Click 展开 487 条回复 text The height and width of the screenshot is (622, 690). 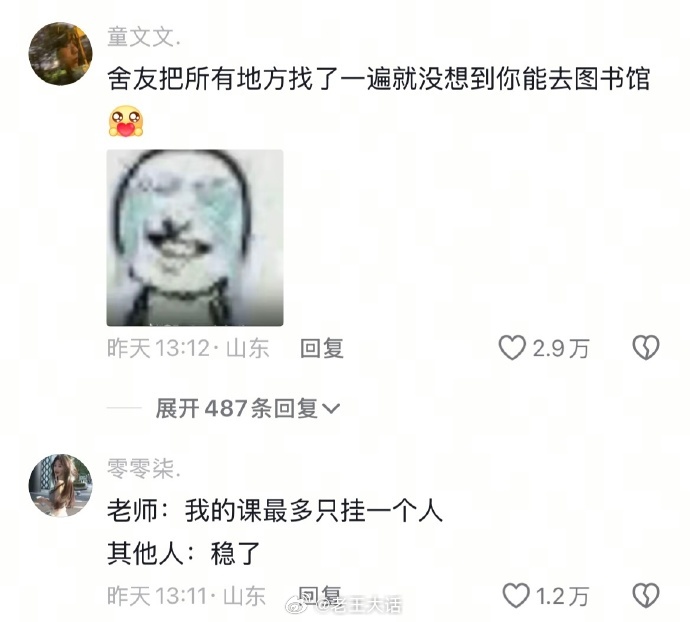236,409
